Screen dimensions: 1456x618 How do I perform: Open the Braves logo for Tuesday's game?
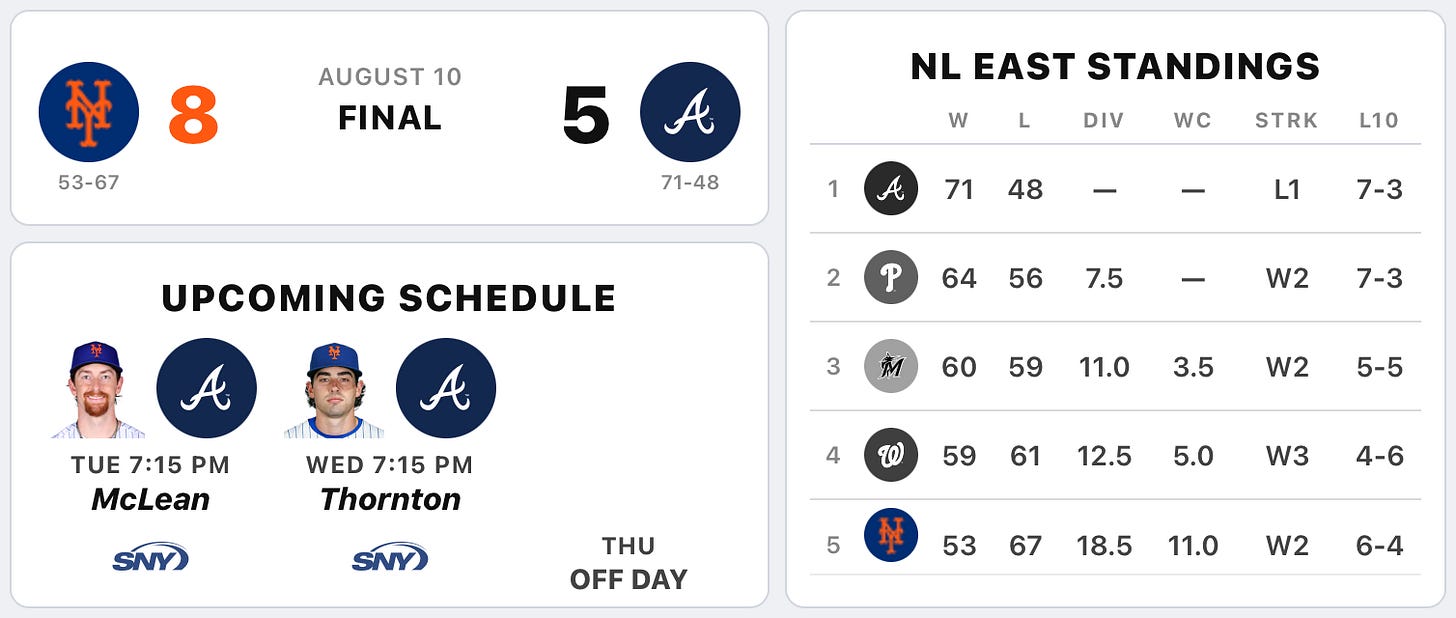(x=207, y=388)
